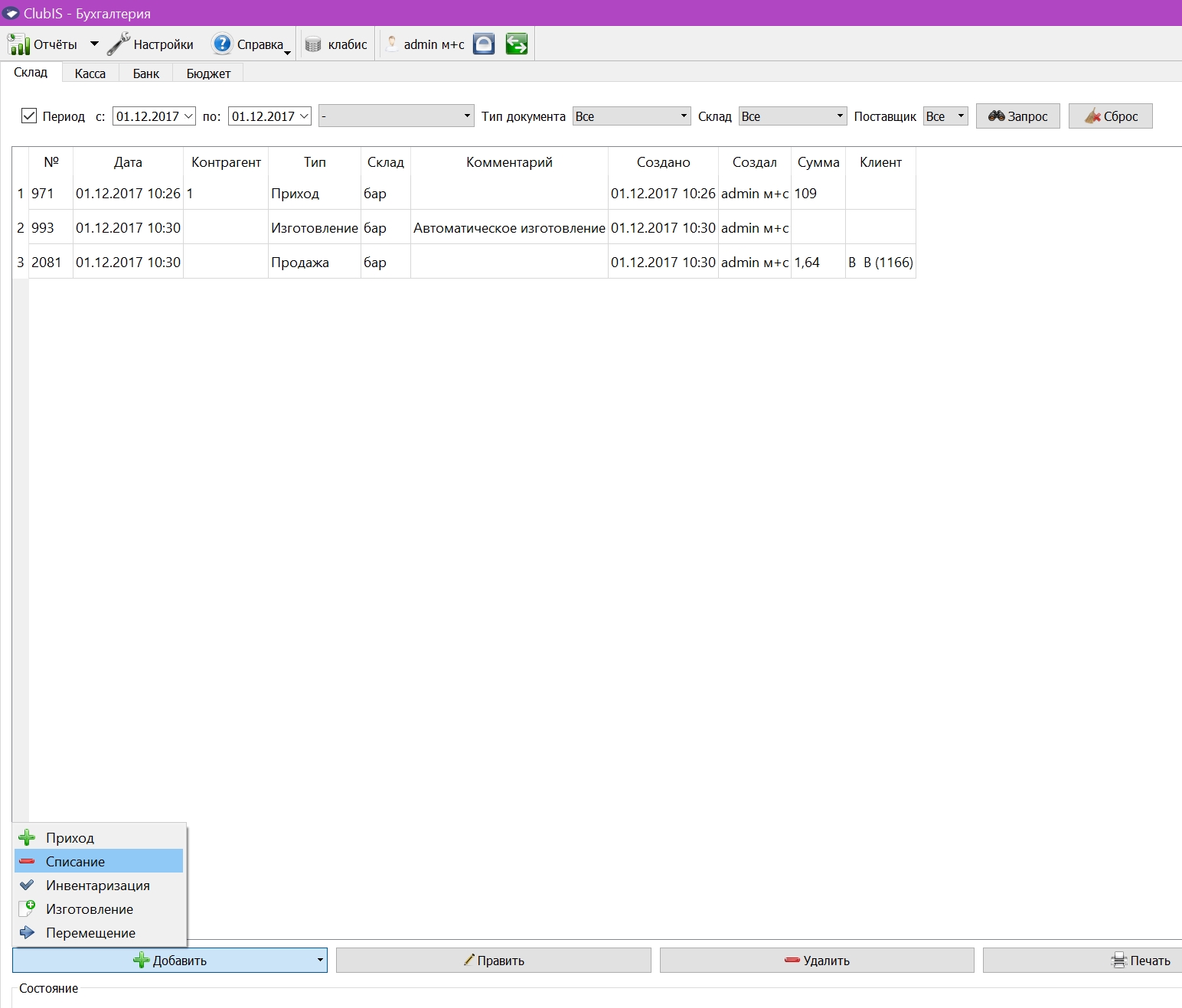Choose Приход from the add menu
This screenshot has width=1182, height=1008.
[x=99, y=837]
